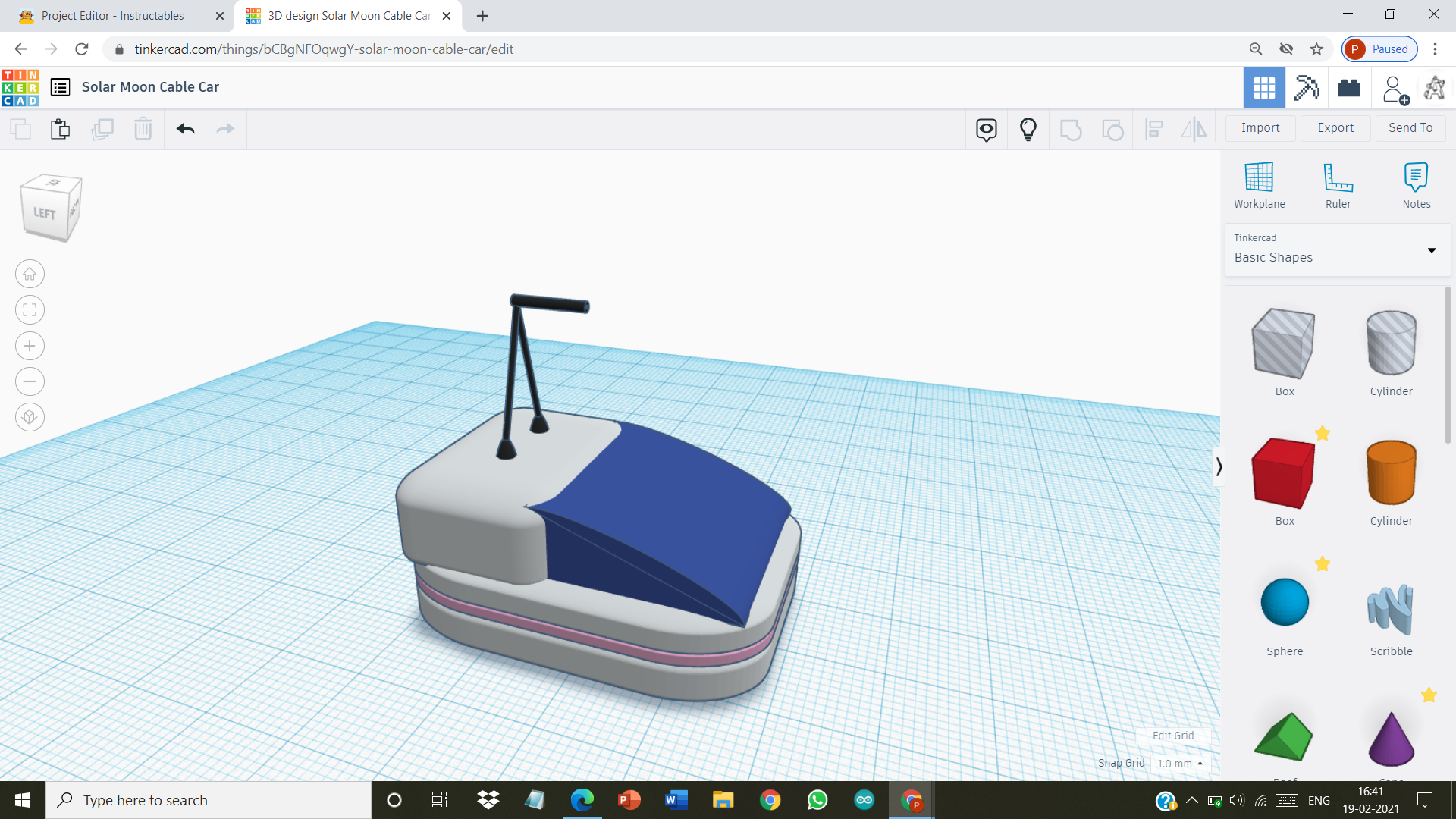Click the Workplane tool icon
This screenshot has width=1456, height=819.
(x=1258, y=182)
